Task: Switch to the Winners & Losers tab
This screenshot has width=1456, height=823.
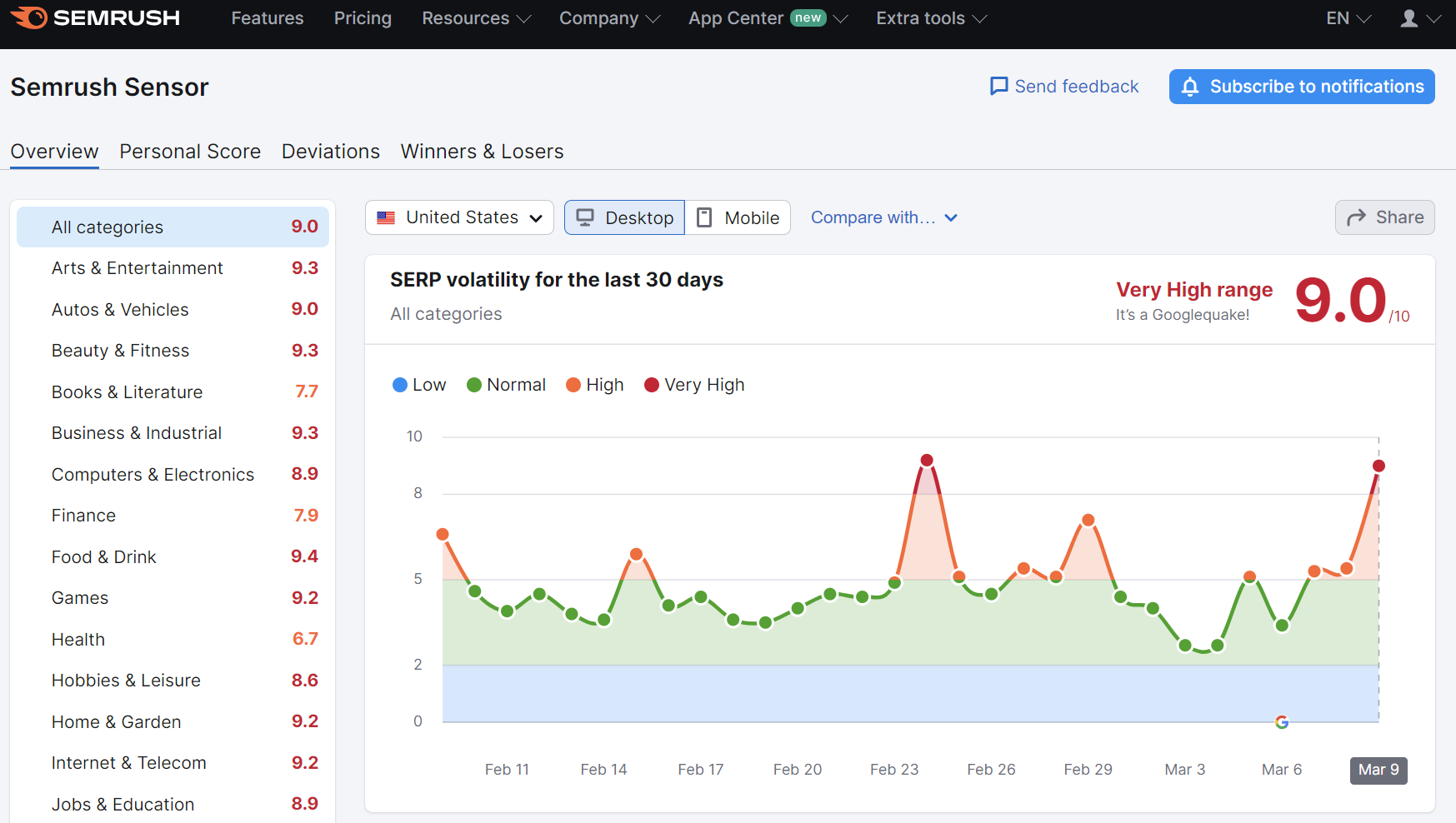Action: (482, 152)
